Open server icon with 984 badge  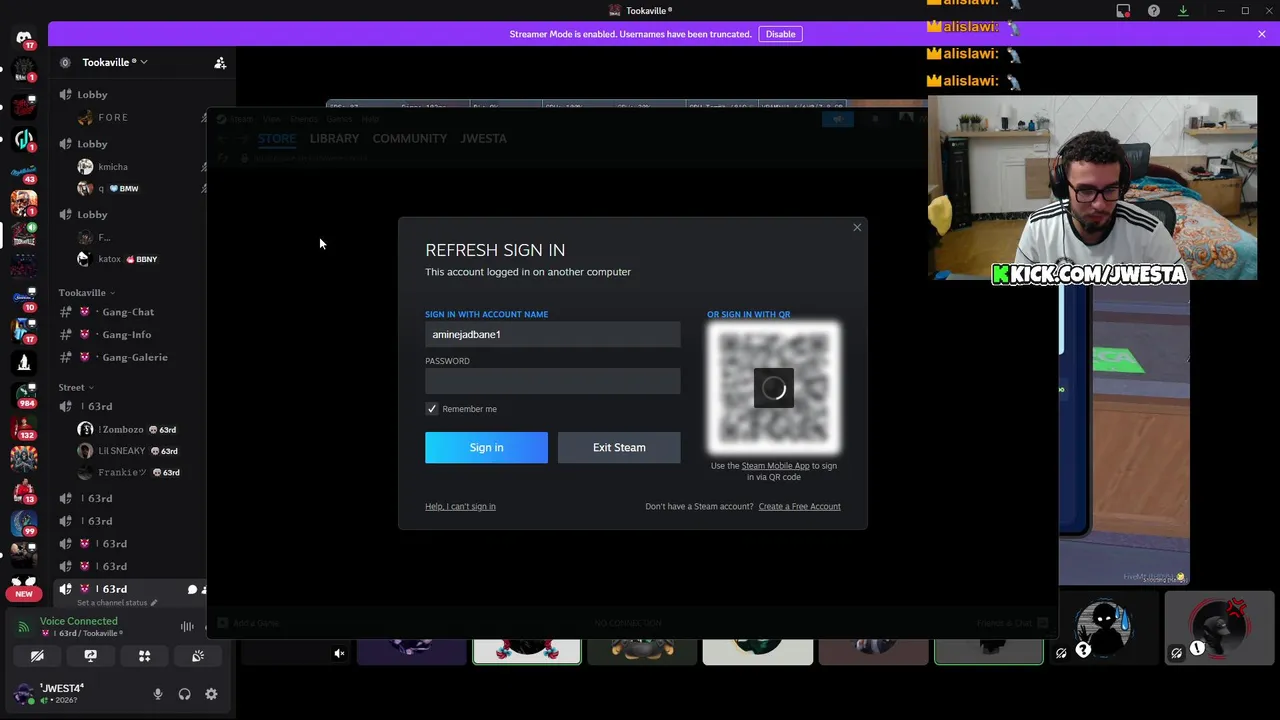coord(24,396)
